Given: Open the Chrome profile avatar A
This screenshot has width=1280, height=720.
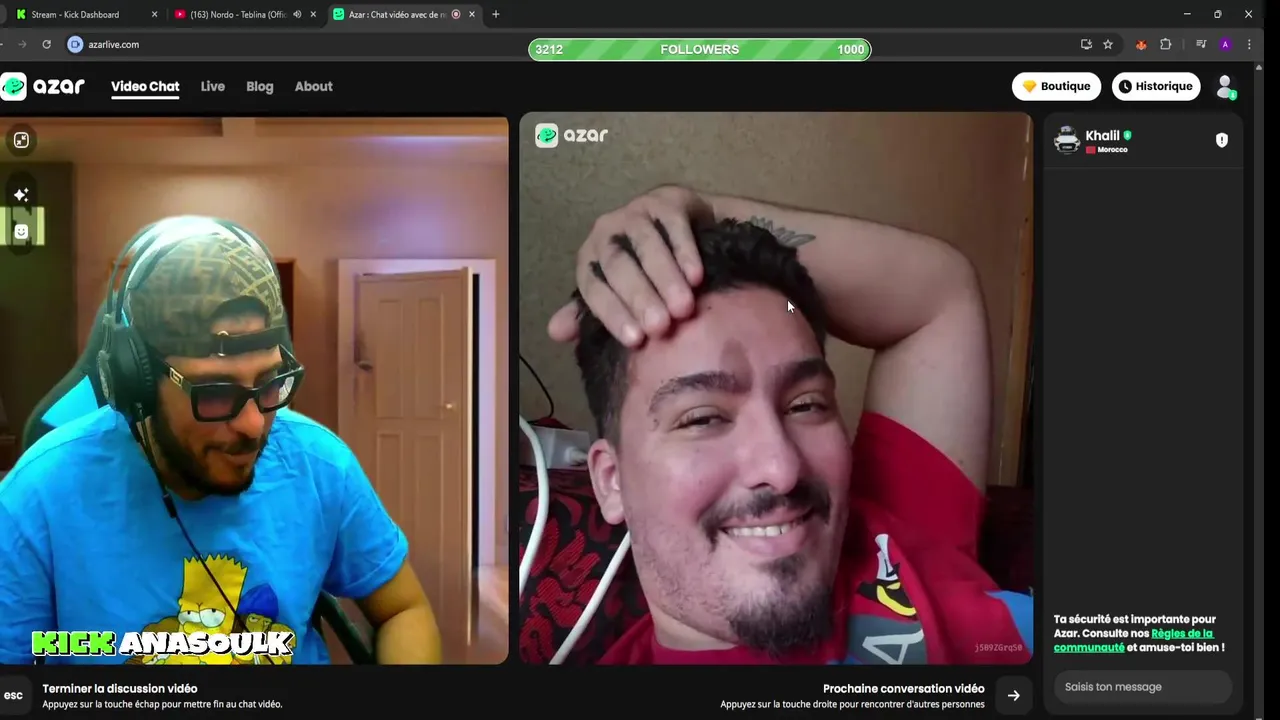Looking at the screenshot, I should (x=1225, y=45).
